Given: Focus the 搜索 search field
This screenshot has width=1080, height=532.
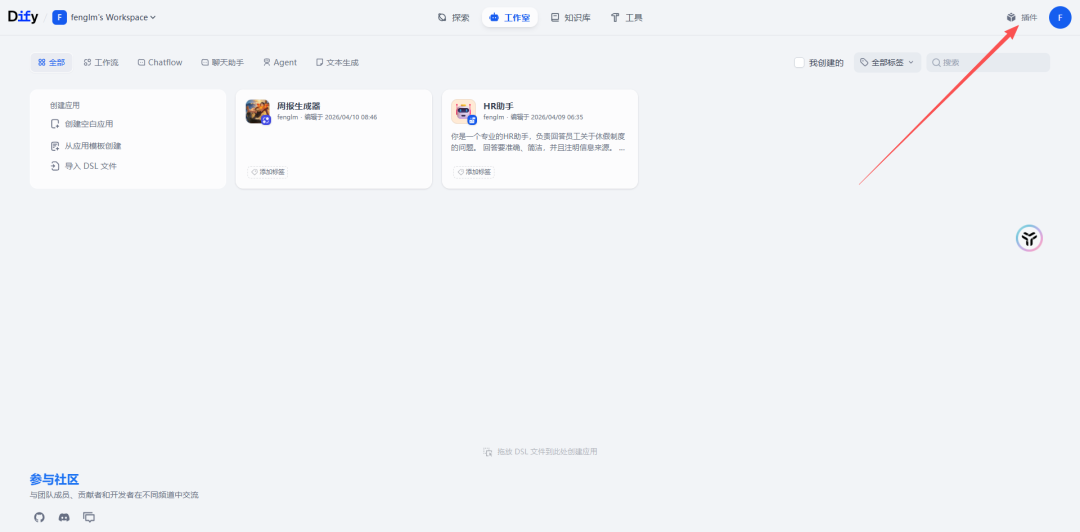Looking at the screenshot, I should (988, 62).
